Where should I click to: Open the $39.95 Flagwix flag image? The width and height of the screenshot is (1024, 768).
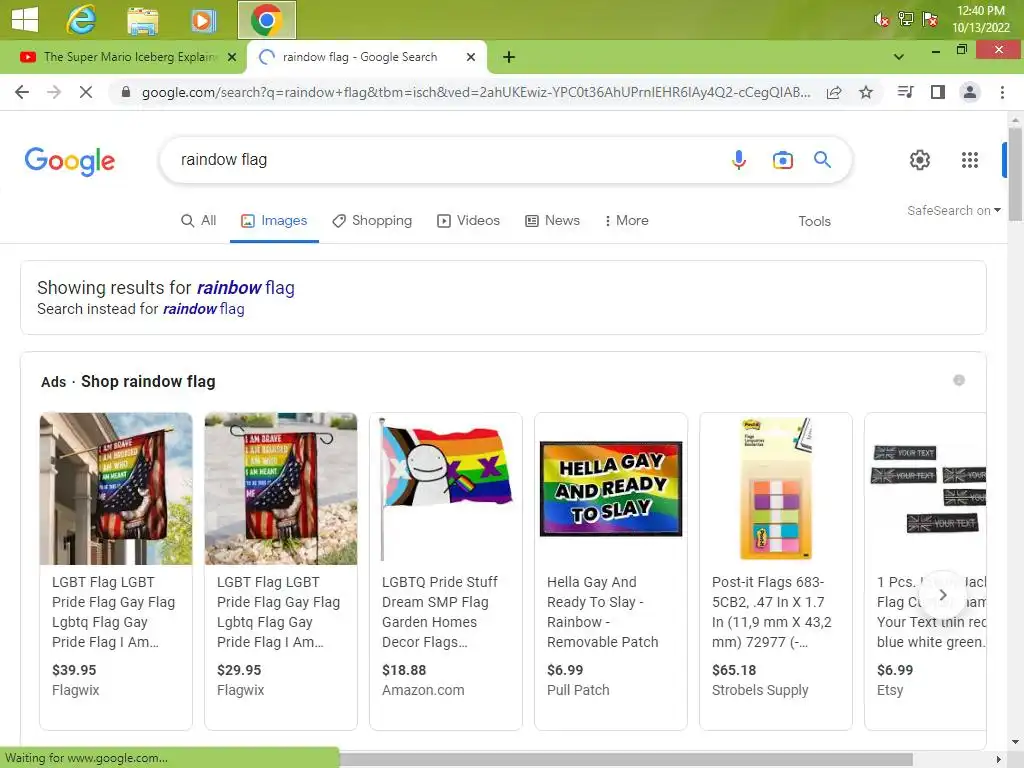coord(116,488)
